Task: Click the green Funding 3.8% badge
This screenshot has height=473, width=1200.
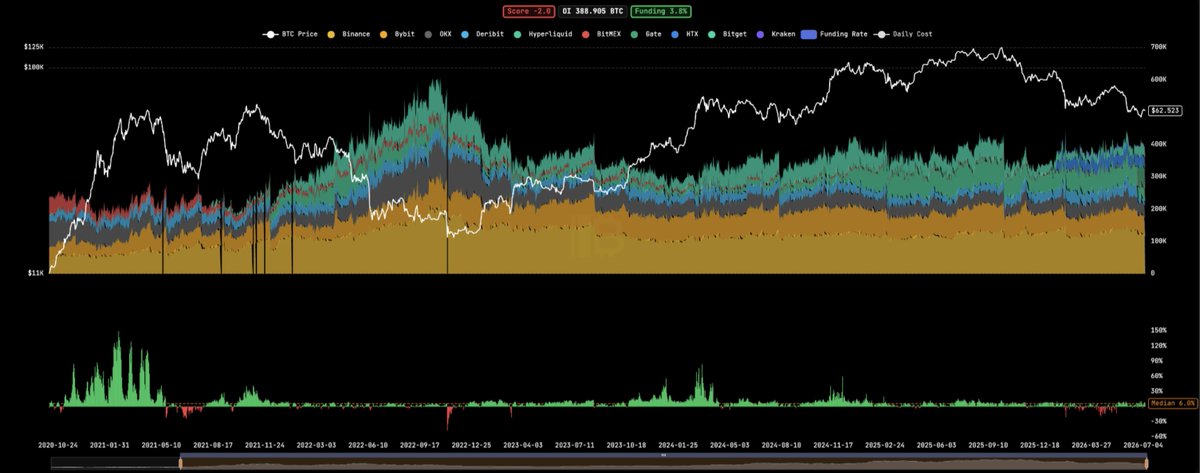Action: (663, 11)
